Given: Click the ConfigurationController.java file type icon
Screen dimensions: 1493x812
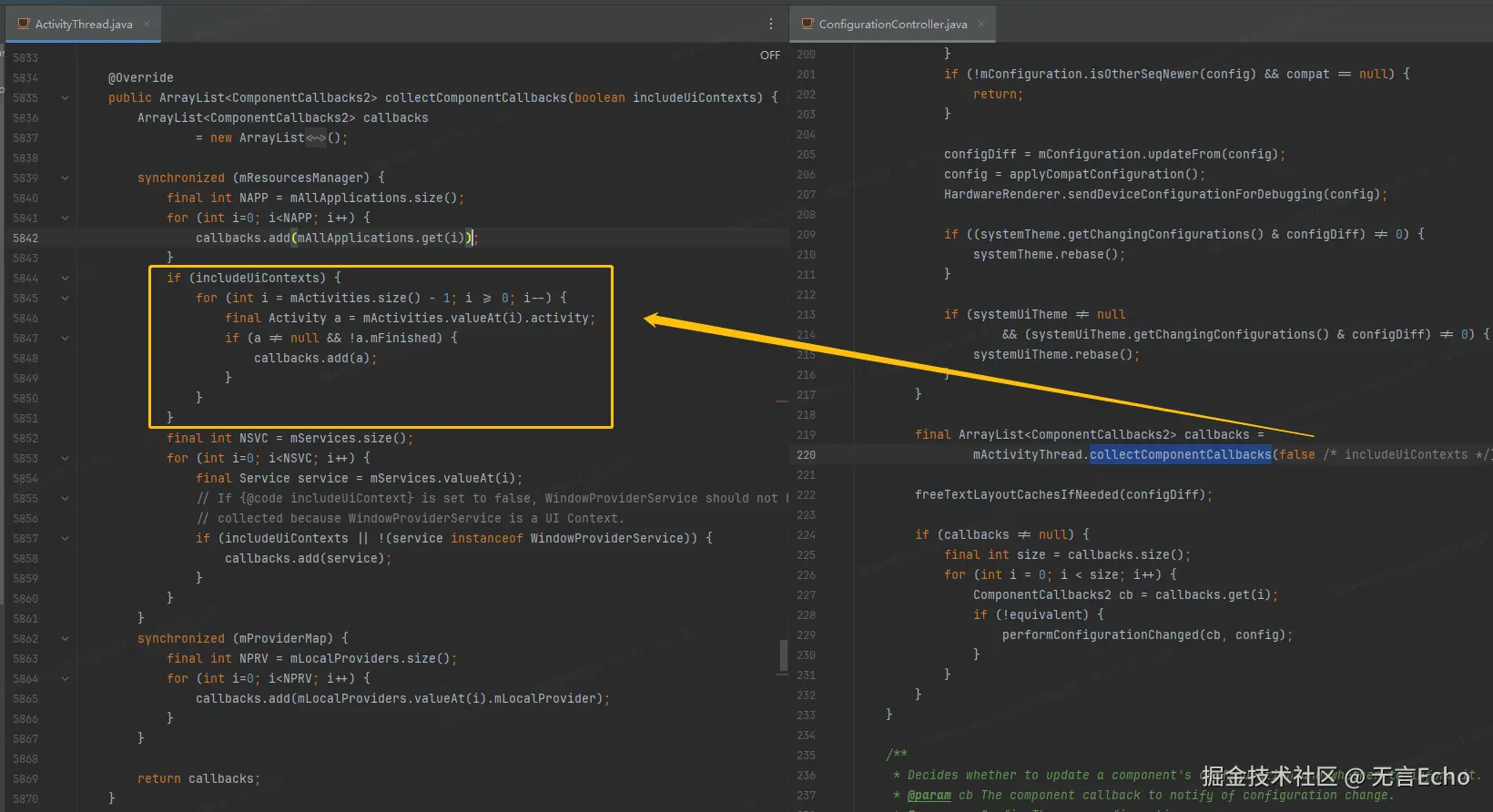Looking at the screenshot, I should 807,25.
